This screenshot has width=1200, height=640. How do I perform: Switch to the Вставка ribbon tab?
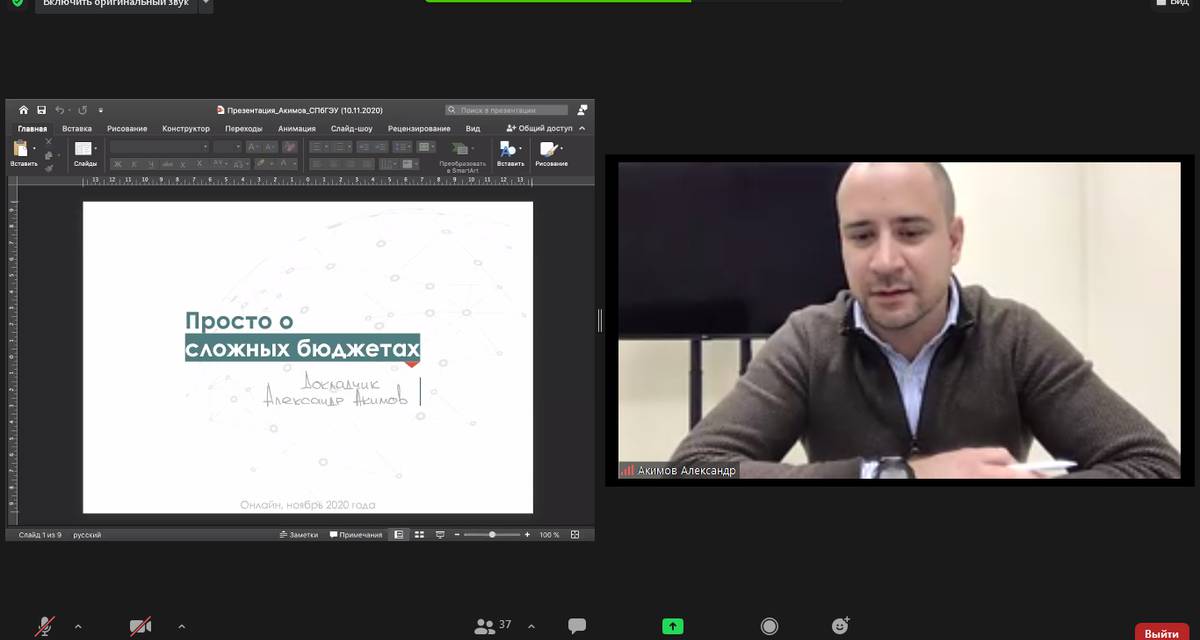[77, 129]
